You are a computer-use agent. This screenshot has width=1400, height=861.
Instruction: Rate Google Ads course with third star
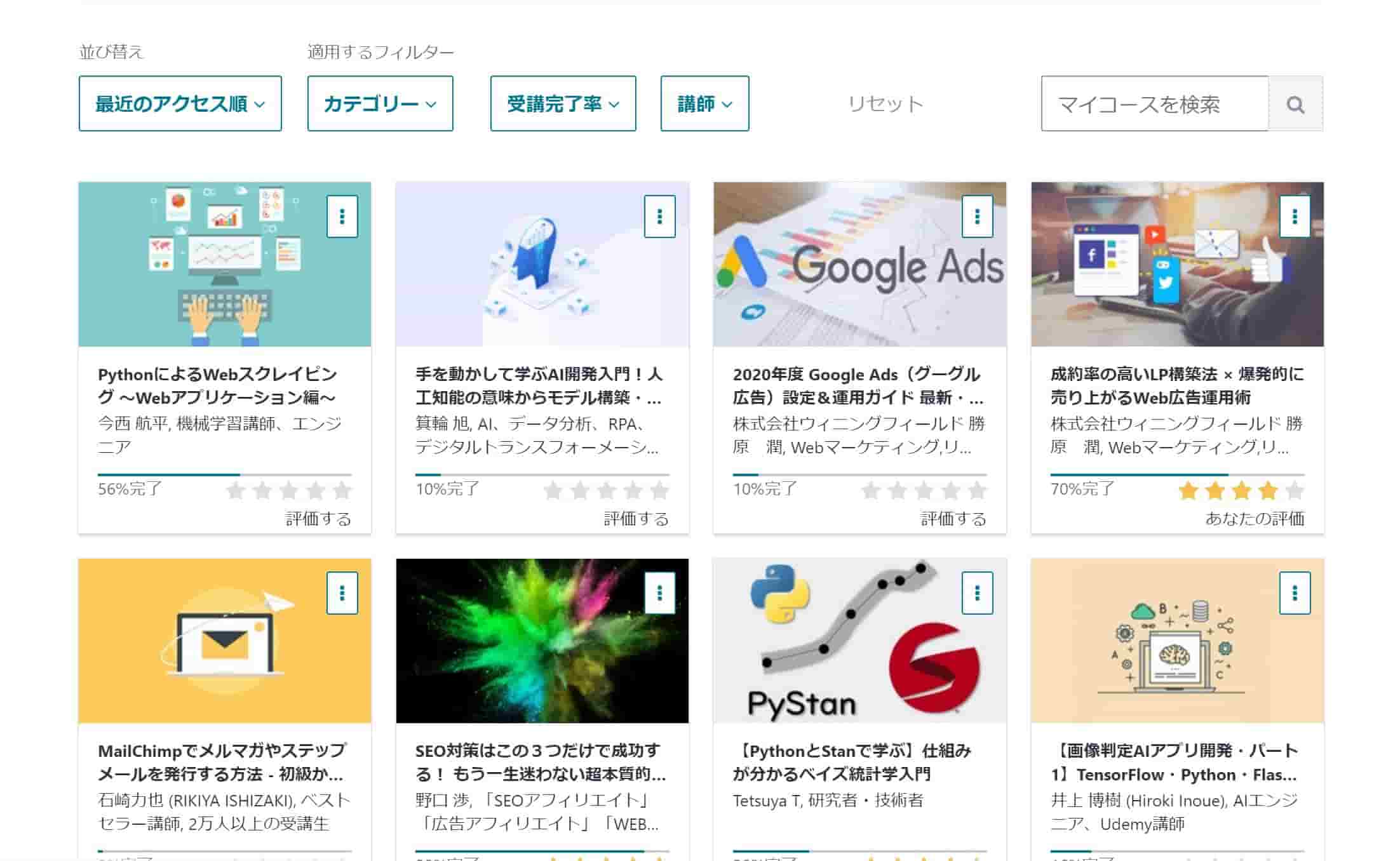pyautogui.click(x=924, y=490)
